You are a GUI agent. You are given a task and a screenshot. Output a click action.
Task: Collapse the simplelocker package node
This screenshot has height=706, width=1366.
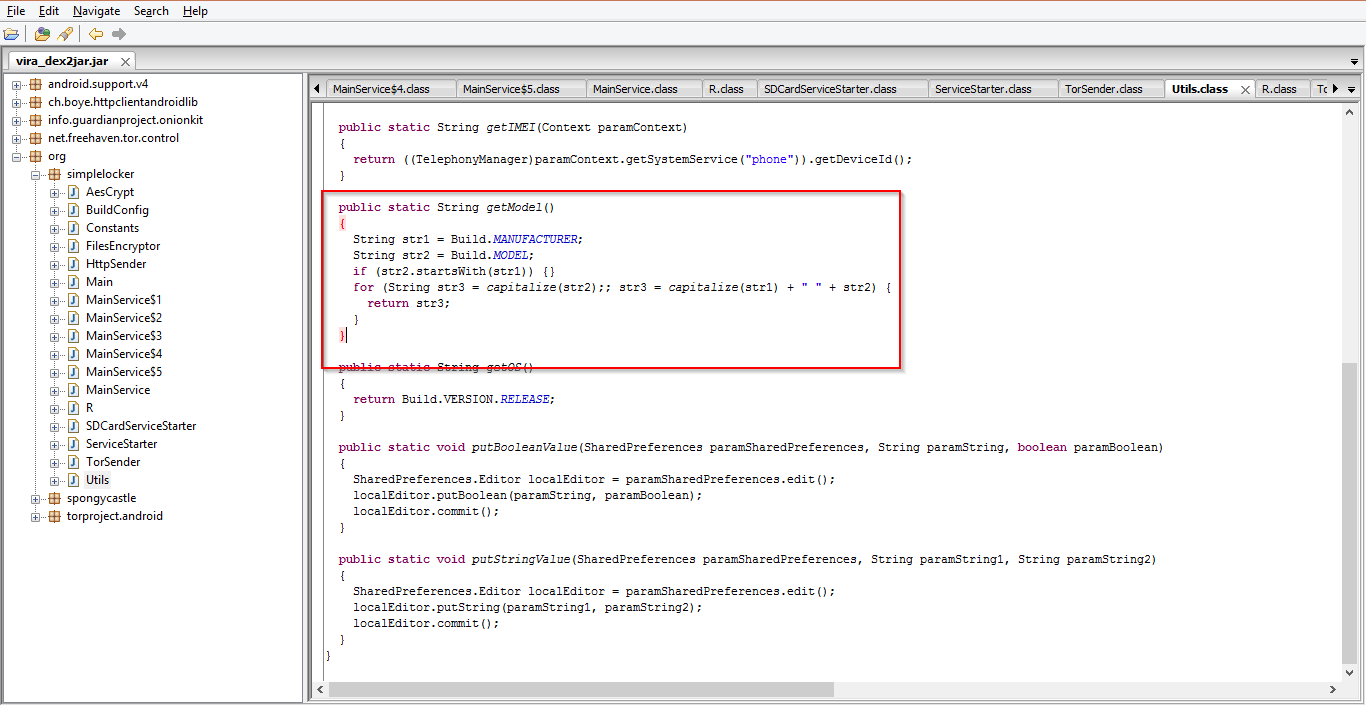(36, 174)
